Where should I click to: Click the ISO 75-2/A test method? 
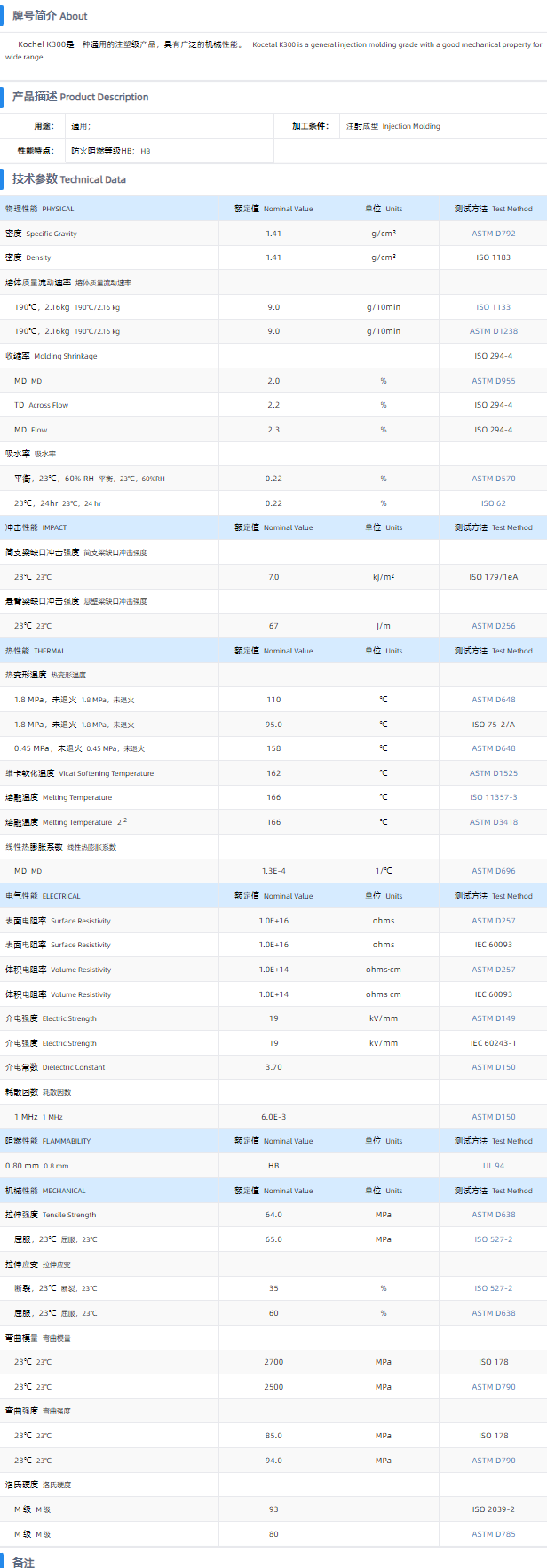pyautogui.click(x=493, y=725)
